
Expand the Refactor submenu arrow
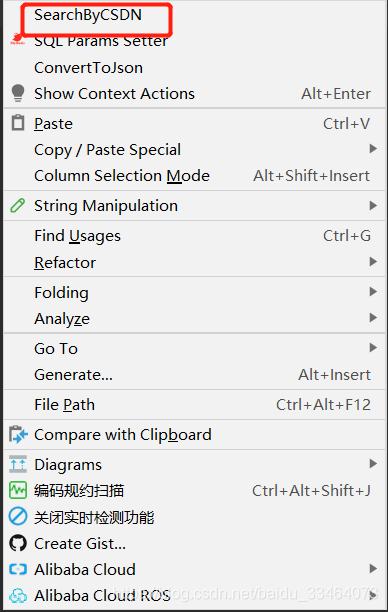tap(373, 262)
